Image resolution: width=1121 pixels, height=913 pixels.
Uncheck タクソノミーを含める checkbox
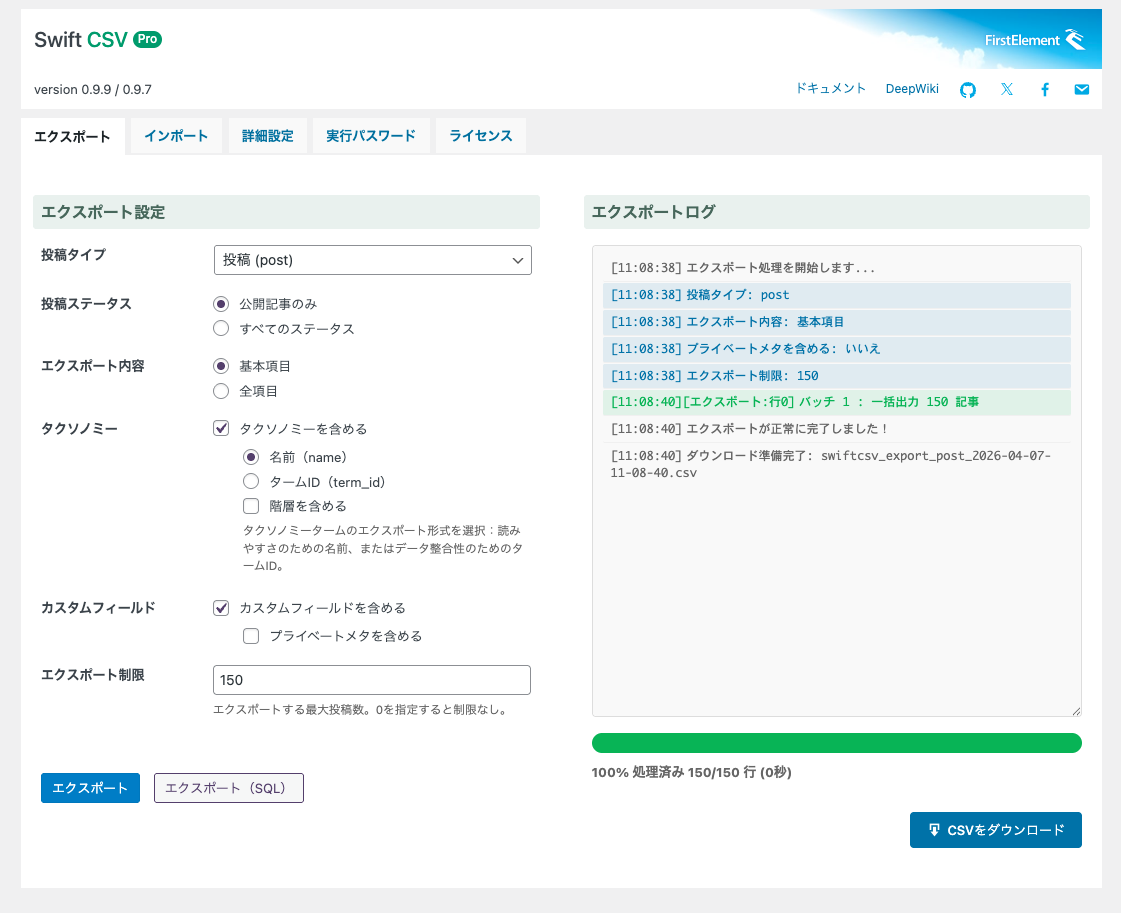(x=222, y=429)
